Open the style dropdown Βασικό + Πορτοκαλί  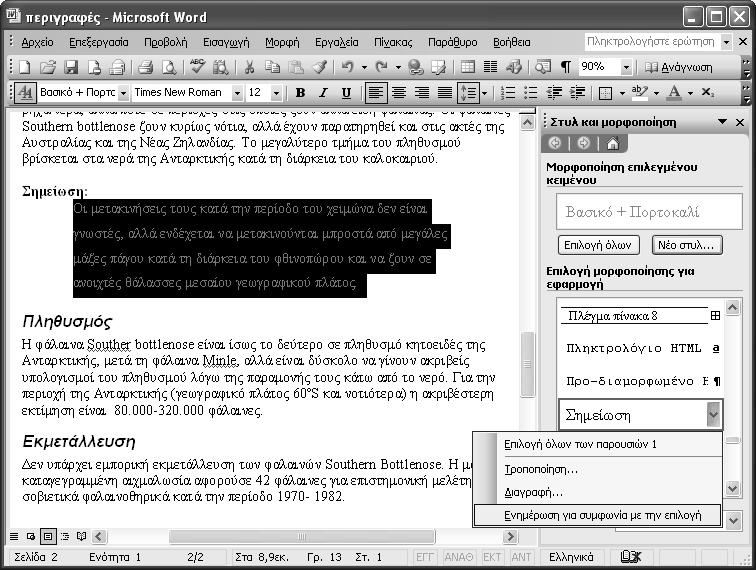pyautogui.click(x=123, y=93)
